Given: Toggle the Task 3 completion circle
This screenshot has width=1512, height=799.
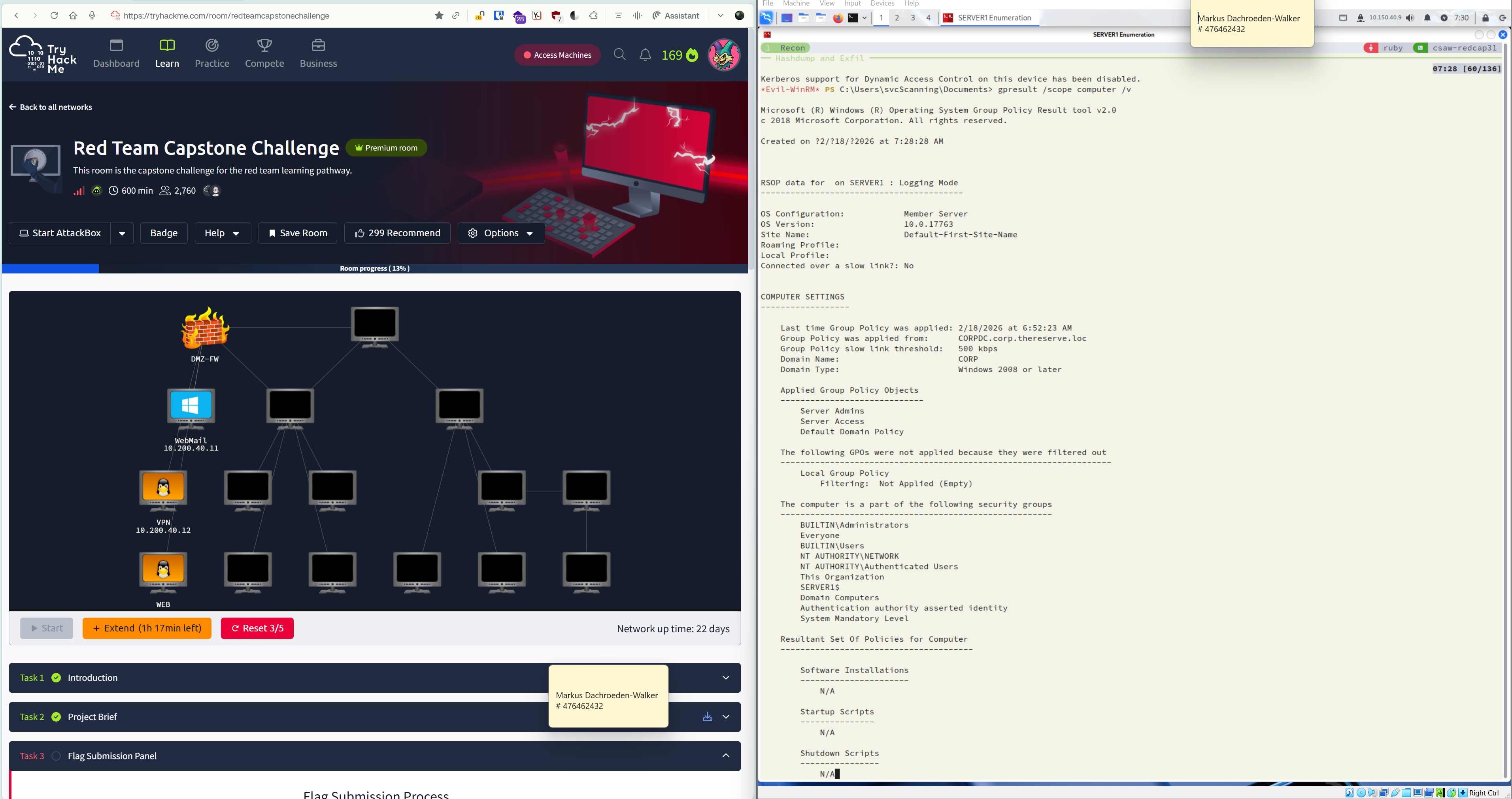Looking at the screenshot, I should coord(57,756).
